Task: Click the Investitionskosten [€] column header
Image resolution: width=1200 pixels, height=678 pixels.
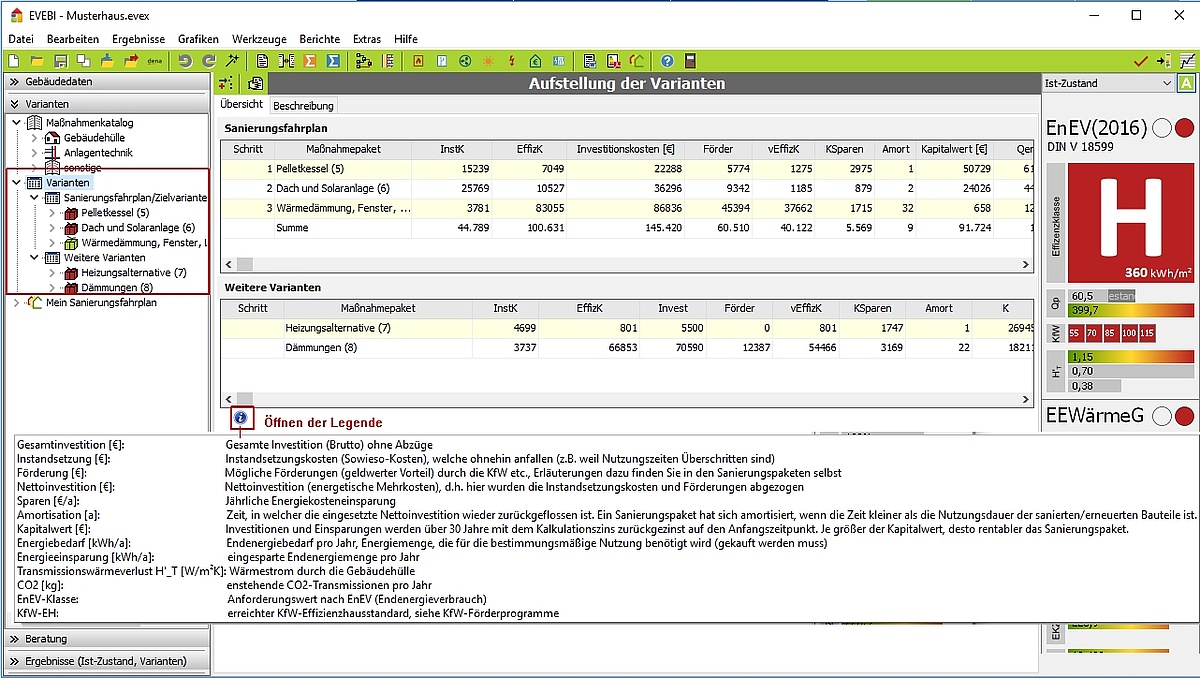Action: pos(625,149)
